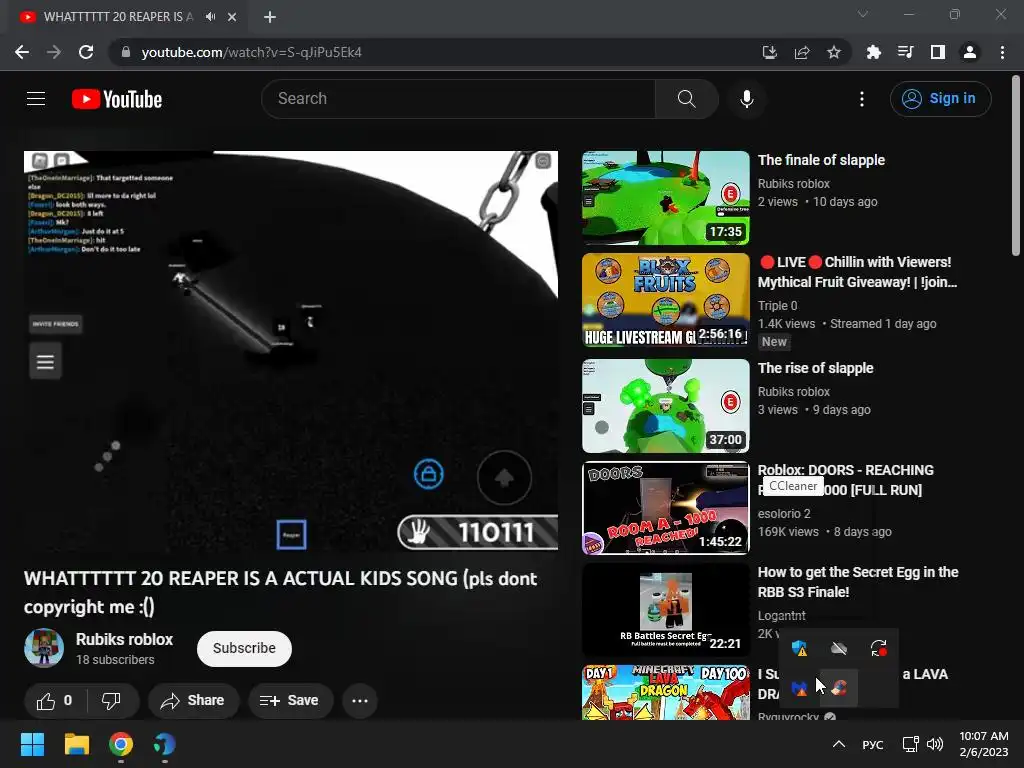Bookmark this tab with star
Viewport: 1024px width, 768px height.
(834, 52)
